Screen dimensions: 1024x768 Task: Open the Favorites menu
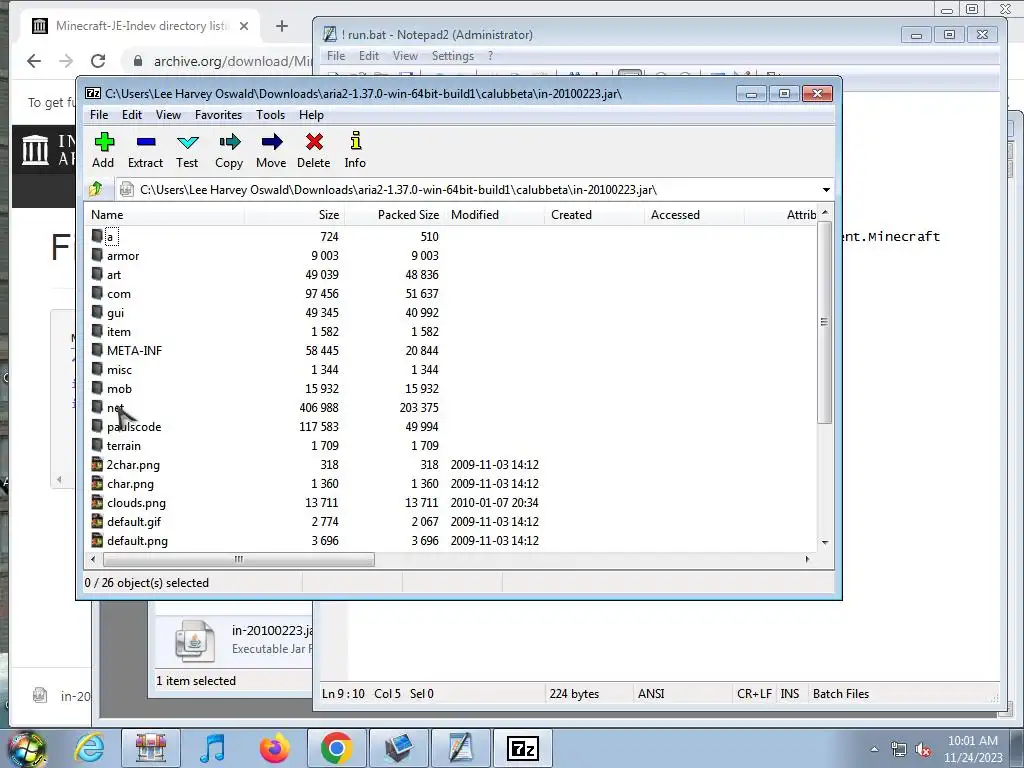[x=218, y=115]
